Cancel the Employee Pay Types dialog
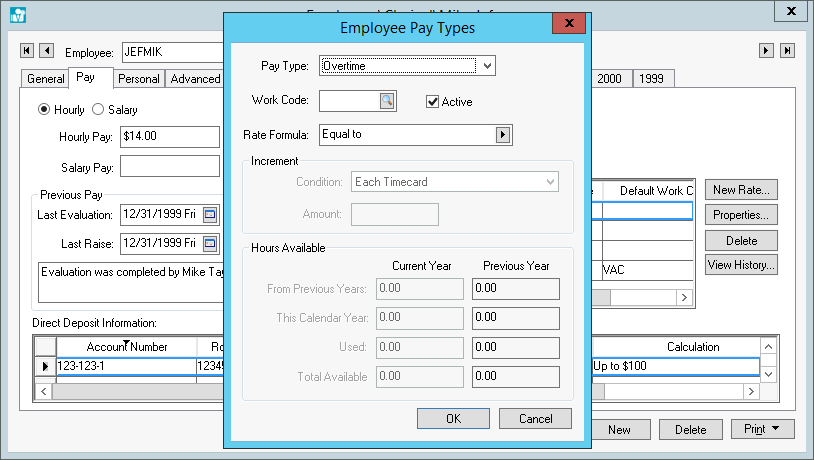Screen dimensions: 814x460 pos(534,418)
